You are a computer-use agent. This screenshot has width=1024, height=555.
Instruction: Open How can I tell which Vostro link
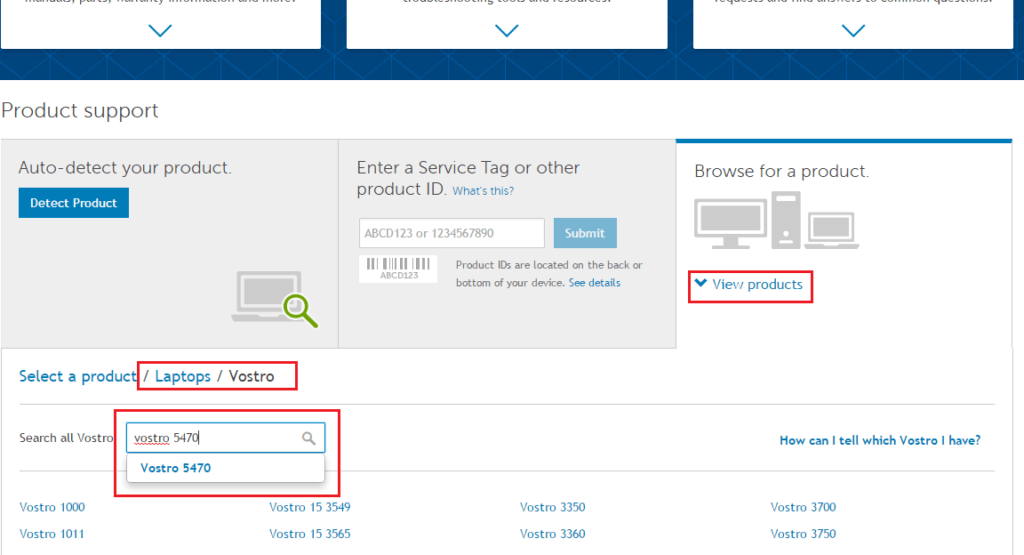pyautogui.click(x=879, y=440)
